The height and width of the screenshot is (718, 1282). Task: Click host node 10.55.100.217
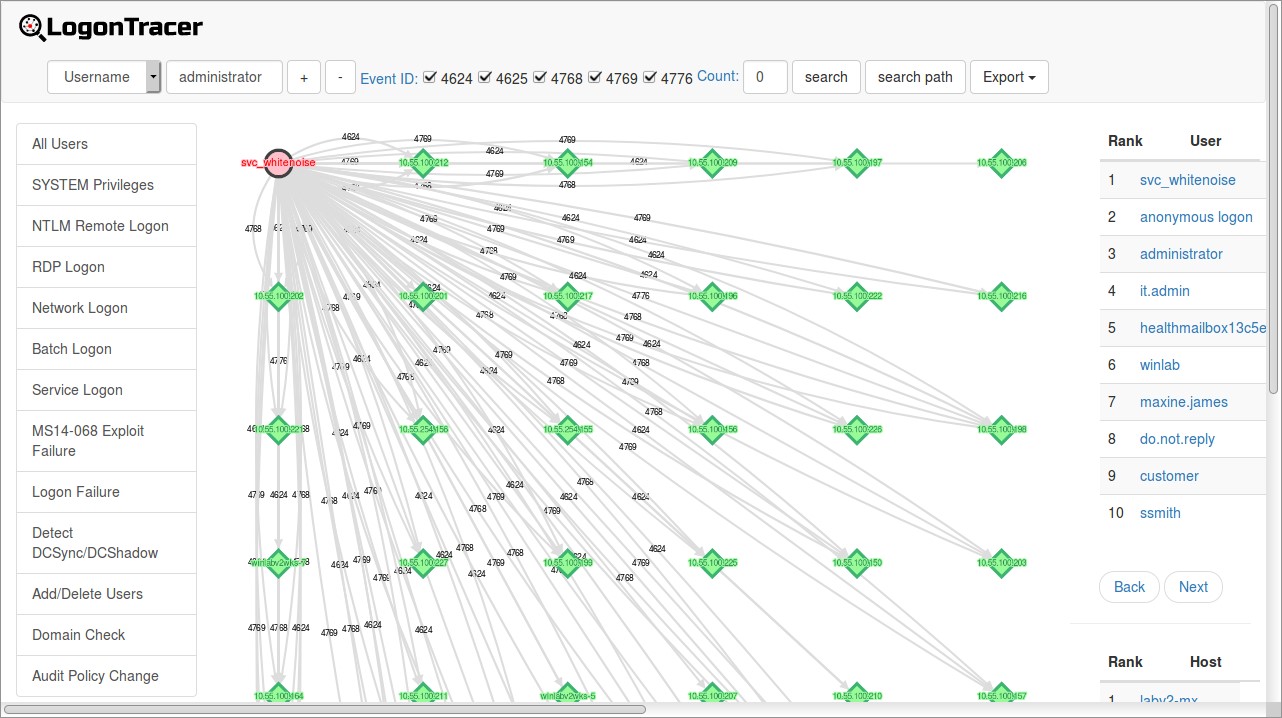coord(567,296)
